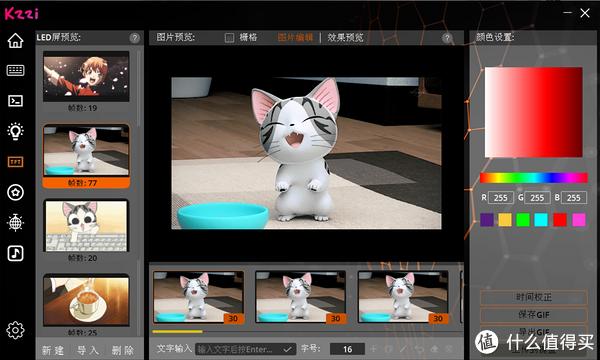Screen dimensions: 600x360
Task: Click the 文字输入 text box
Action: point(245,349)
